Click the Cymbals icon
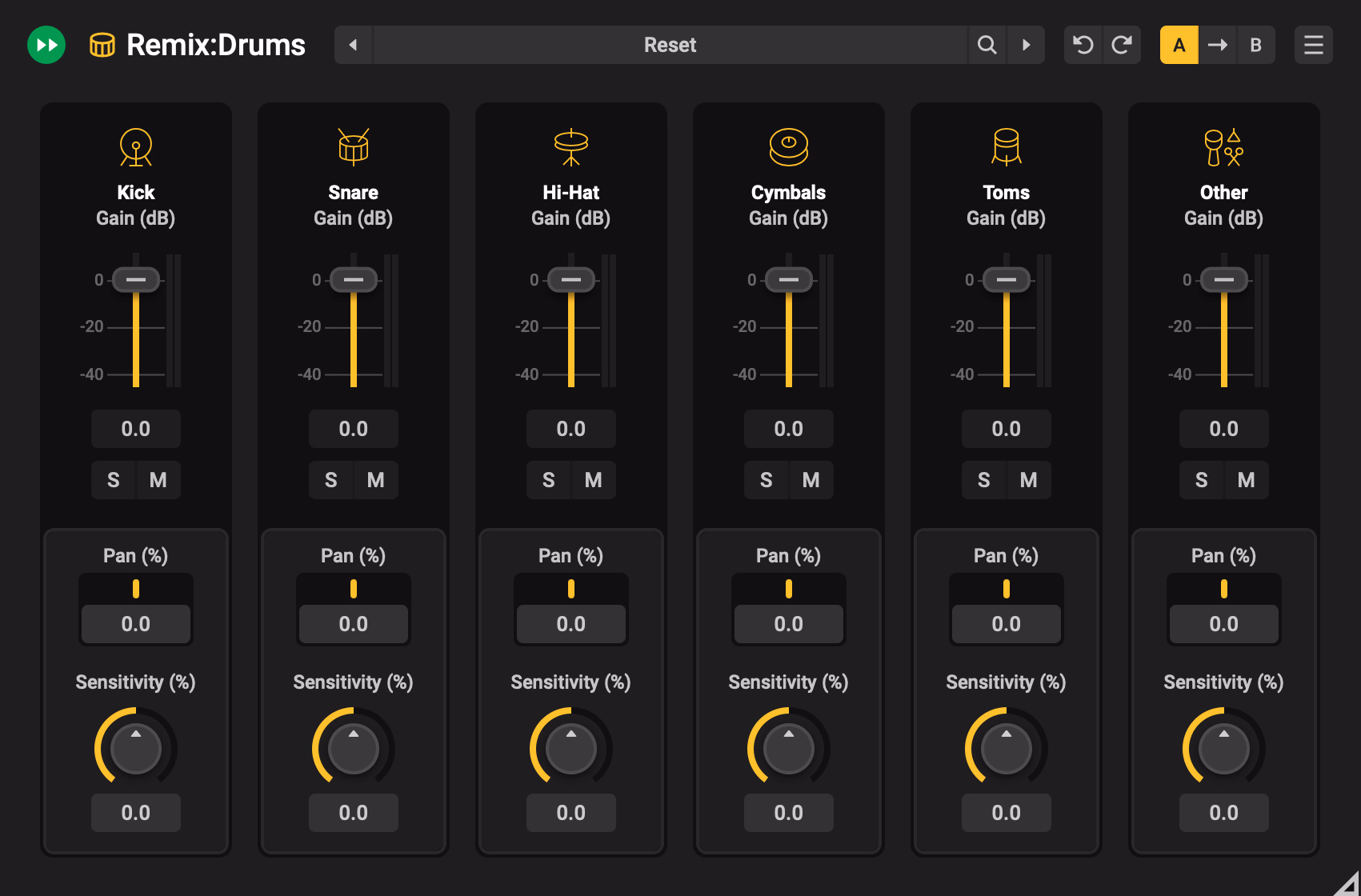 click(789, 147)
